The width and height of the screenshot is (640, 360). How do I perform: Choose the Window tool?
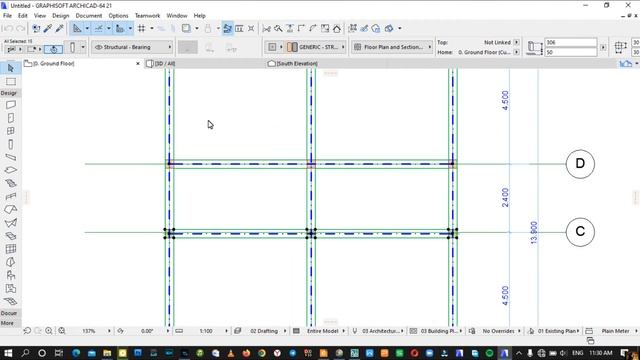(11, 131)
